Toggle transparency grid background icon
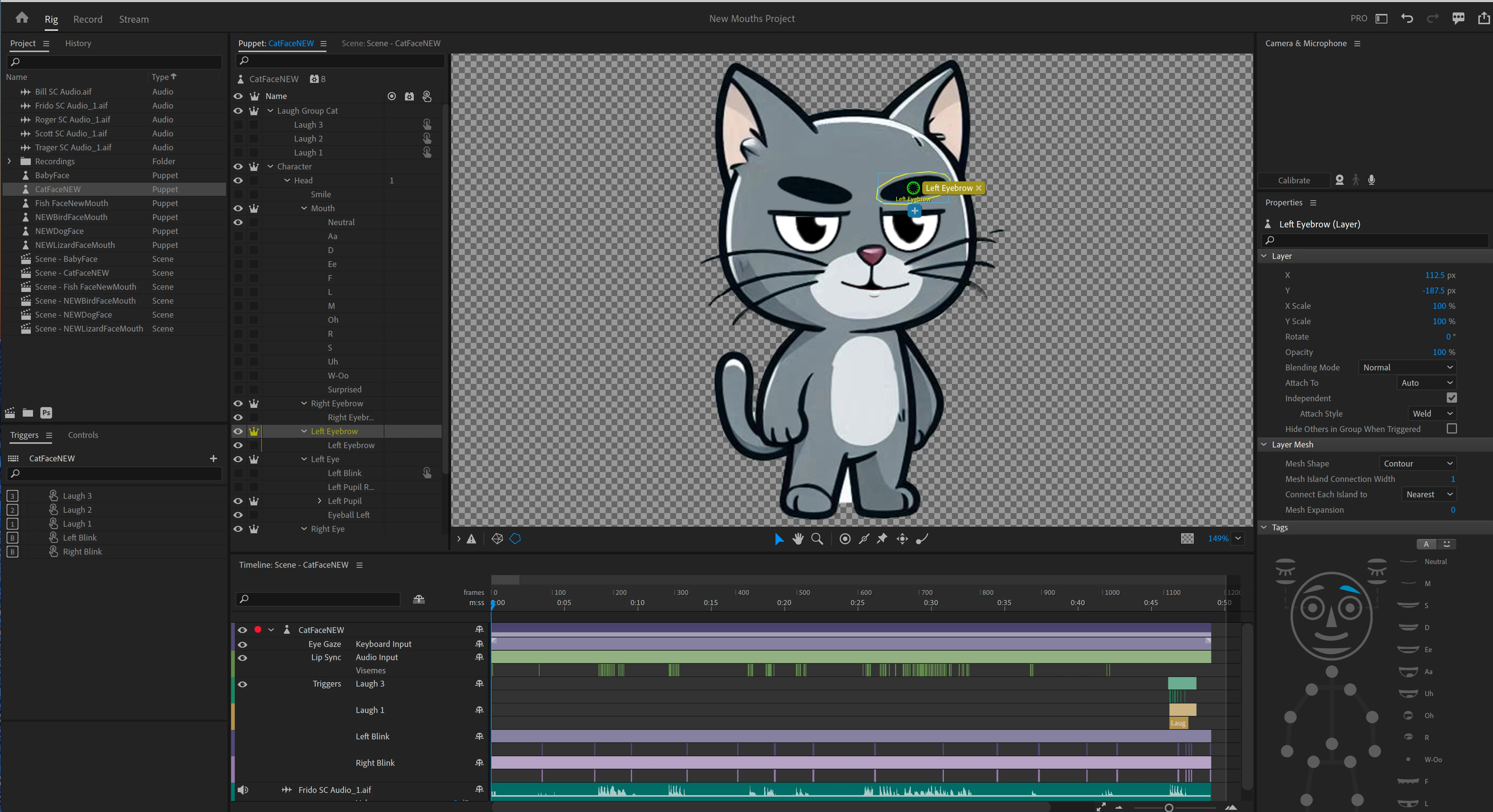Image resolution: width=1493 pixels, height=812 pixels. click(x=1187, y=538)
